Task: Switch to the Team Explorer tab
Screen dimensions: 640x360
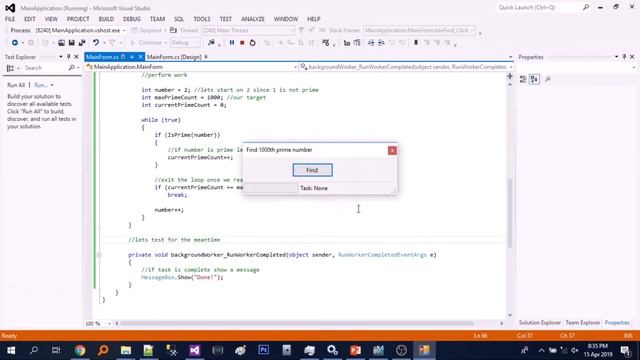Action: click(583, 322)
